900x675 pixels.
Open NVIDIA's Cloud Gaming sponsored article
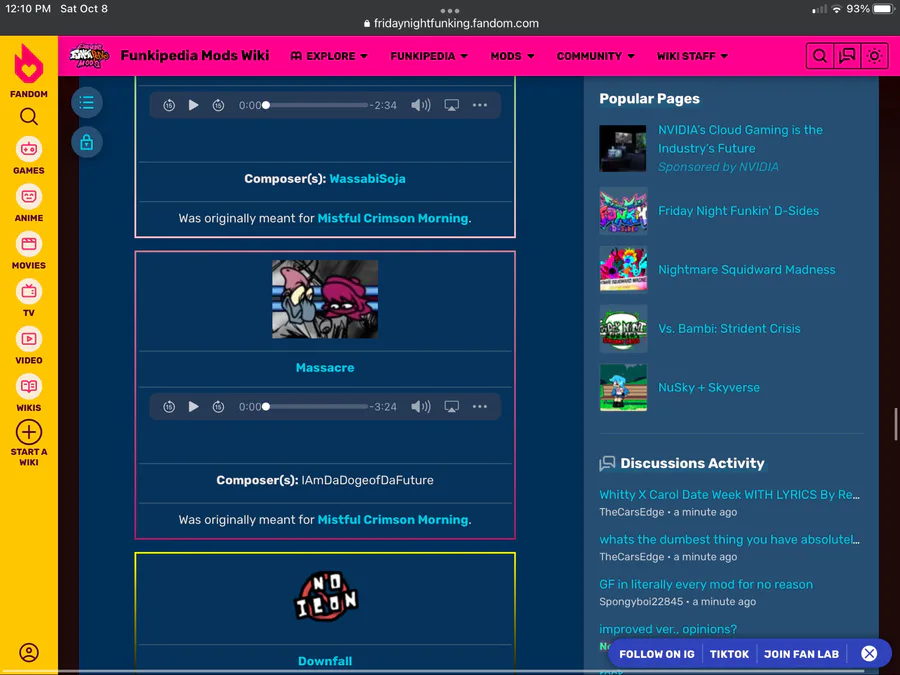[740, 139]
